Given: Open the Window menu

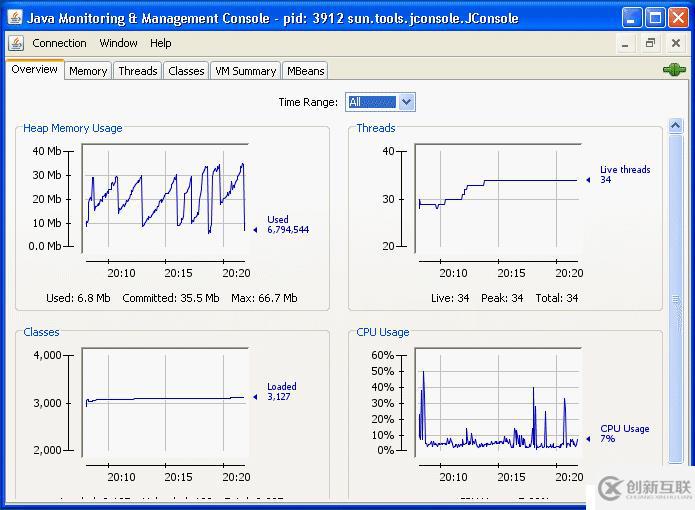Looking at the screenshot, I should pos(118,43).
